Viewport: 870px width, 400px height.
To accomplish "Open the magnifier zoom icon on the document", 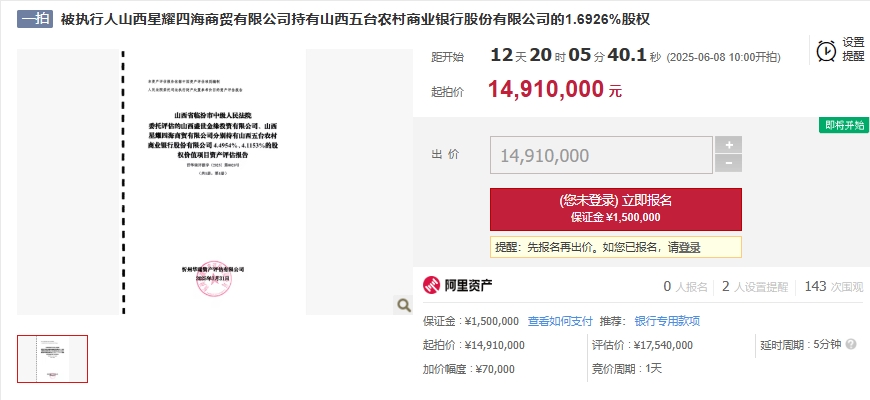I will coord(403,305).
